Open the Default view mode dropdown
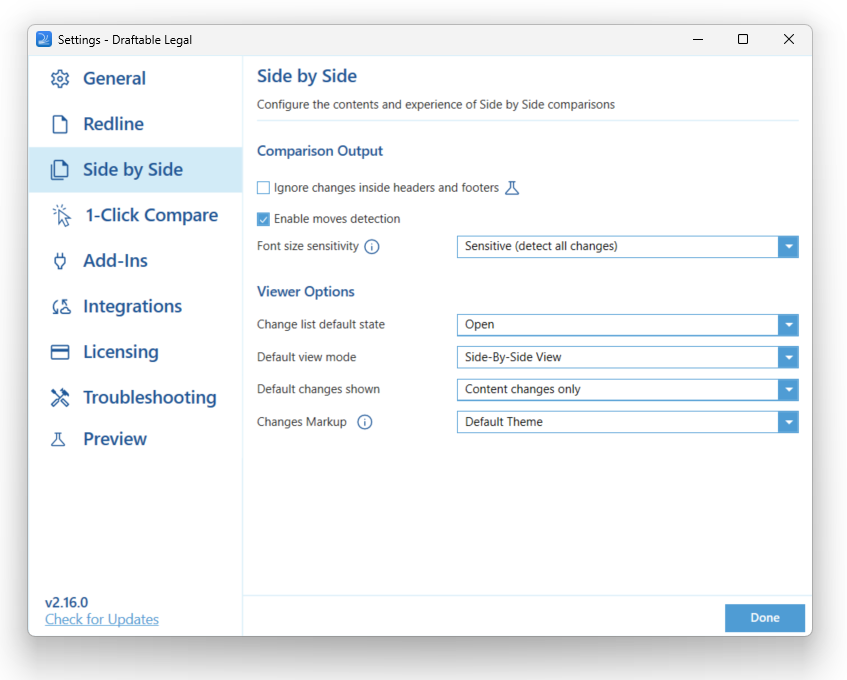This screenshot has height=680, width=847. (x=627, y=358)
